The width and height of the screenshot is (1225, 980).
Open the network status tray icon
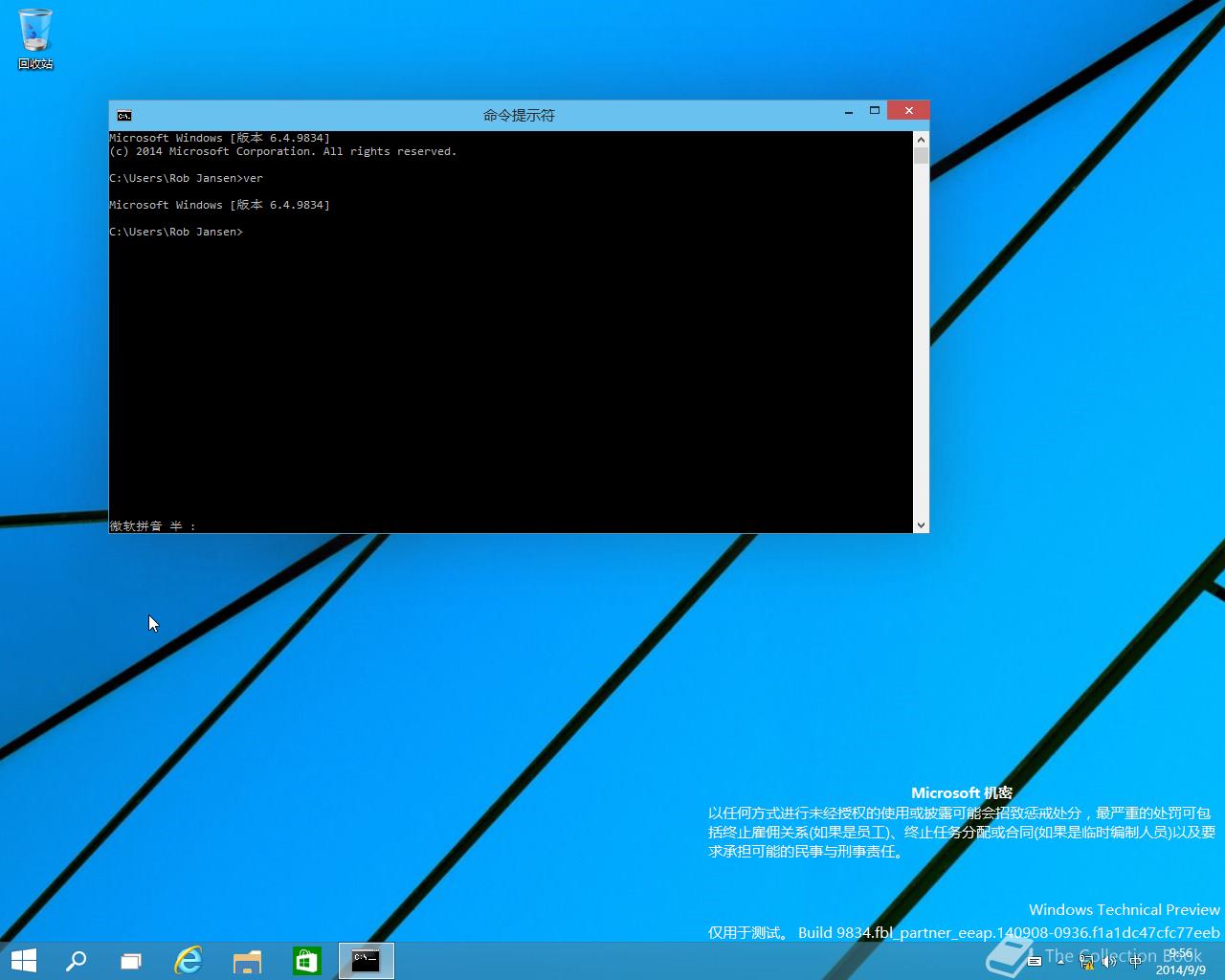pos(1087,962)
